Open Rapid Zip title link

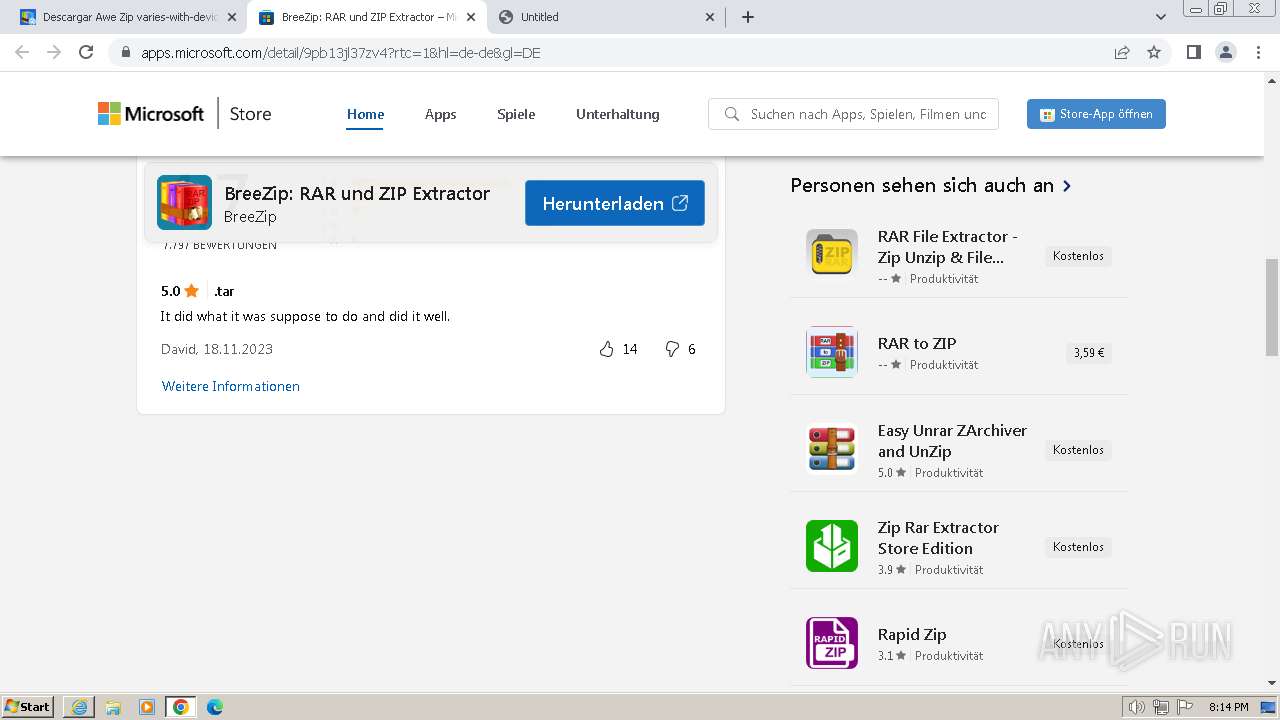pyautogui.click(x=912, y=634)
